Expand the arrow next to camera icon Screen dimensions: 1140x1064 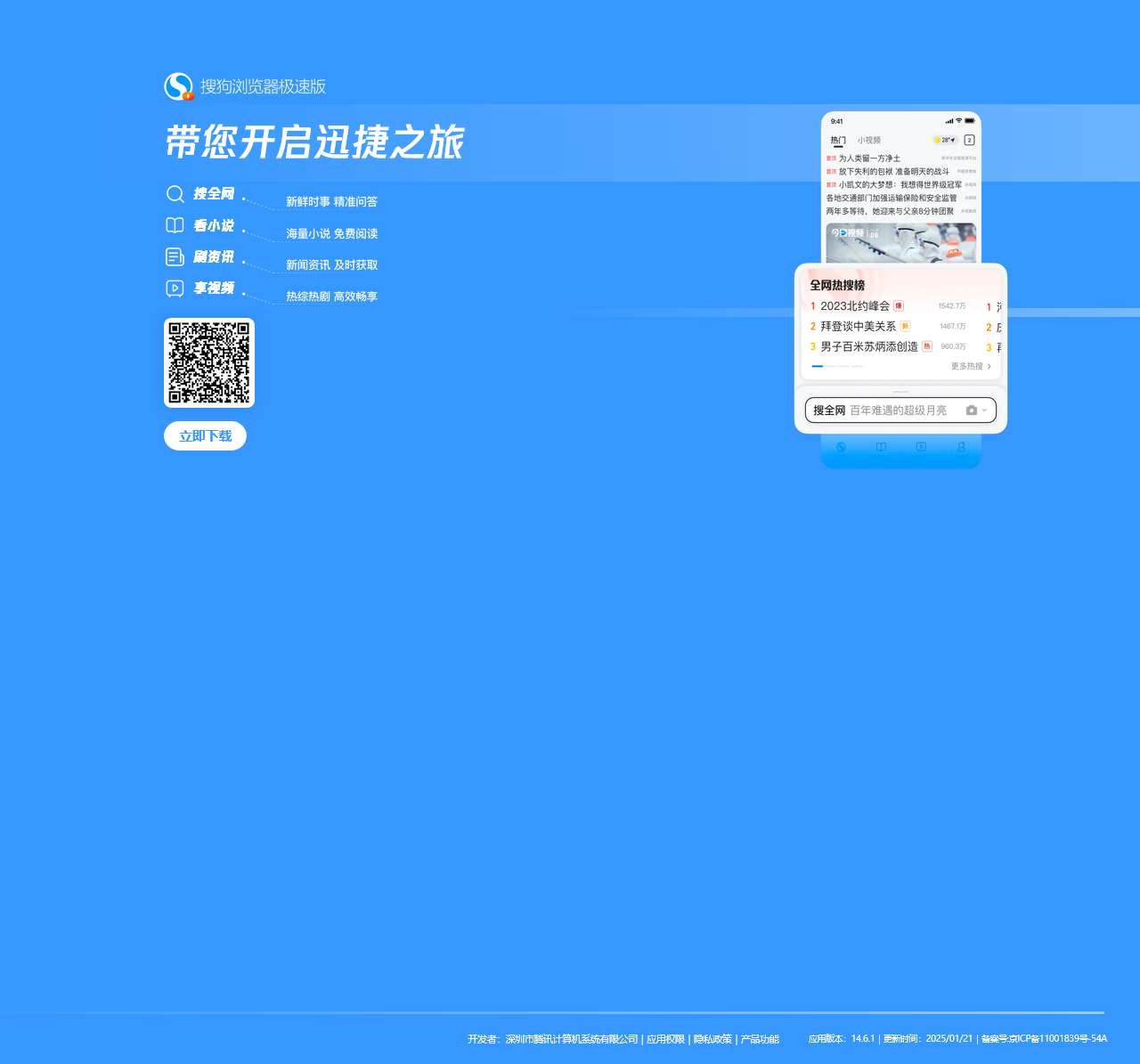pos(984,410)
